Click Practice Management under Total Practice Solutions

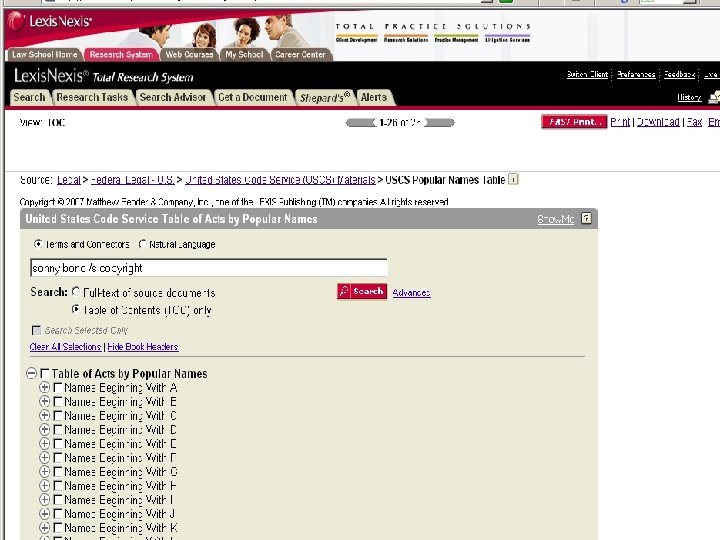(456, 40)
